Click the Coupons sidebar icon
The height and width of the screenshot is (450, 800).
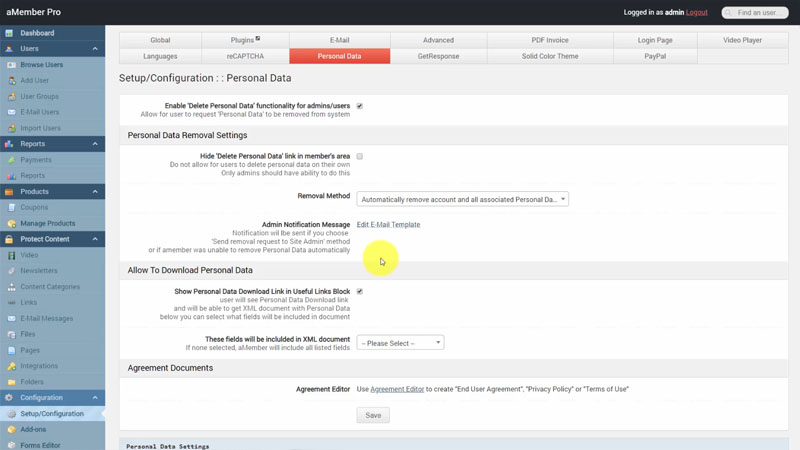pyautogui.click(x=10, y=207)
